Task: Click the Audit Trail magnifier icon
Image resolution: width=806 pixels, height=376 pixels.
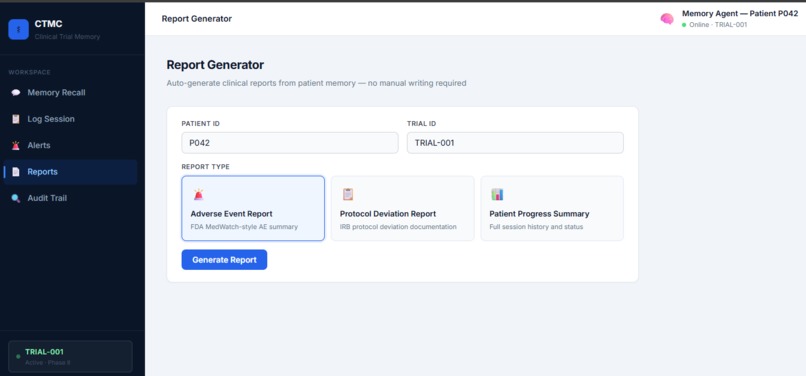Action: point(16,198)
